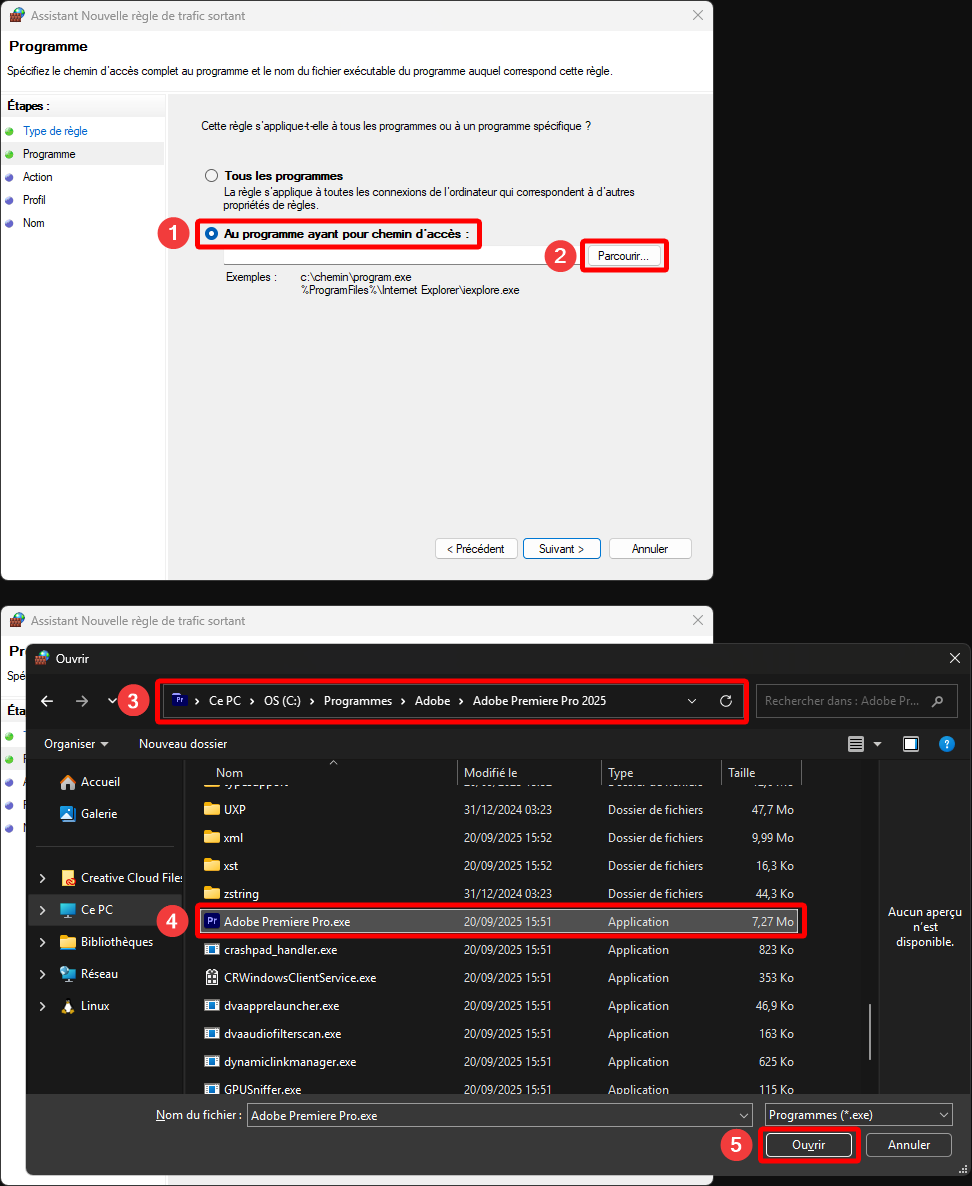Select the Profil step in Étapes list
This screenshot has width=972, height=1186.
click(34, 200)
